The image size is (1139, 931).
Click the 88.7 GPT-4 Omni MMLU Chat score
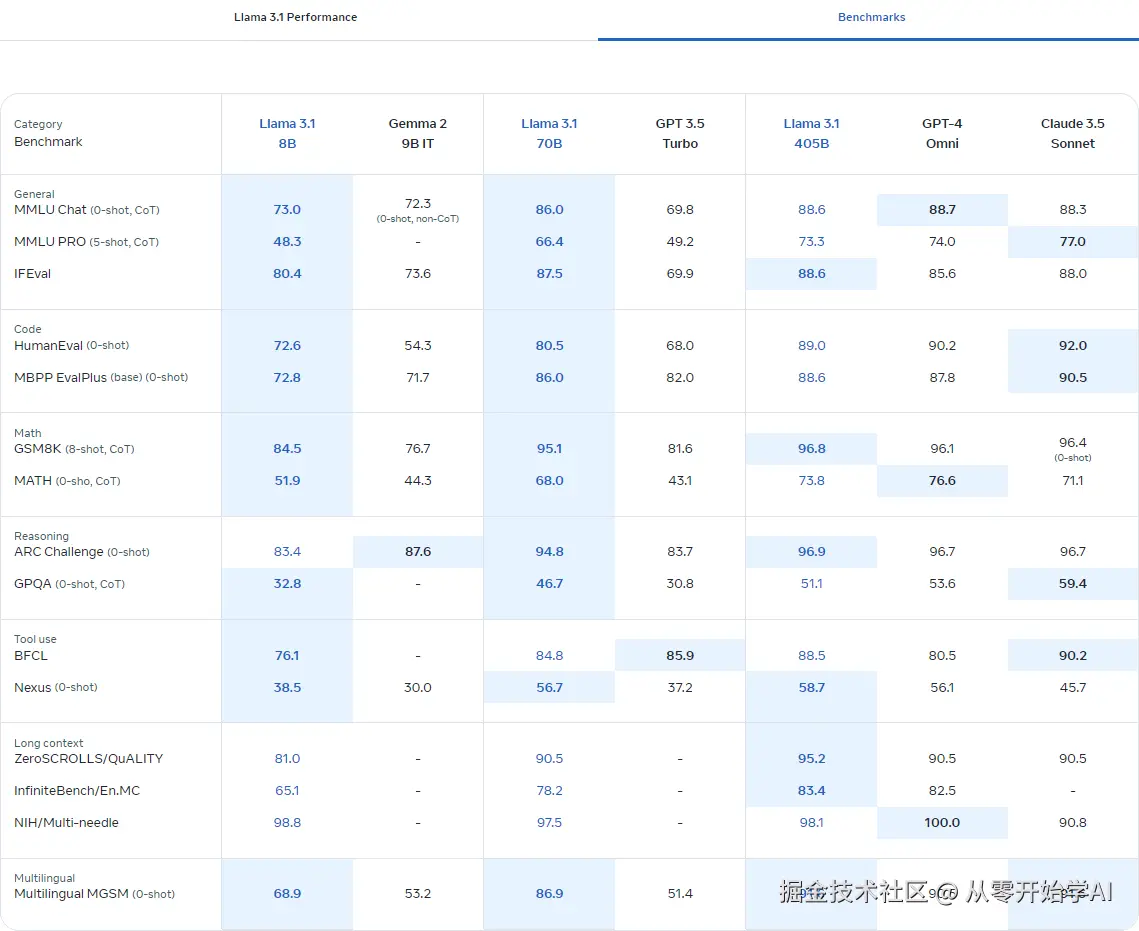click(x=942, y=210)
